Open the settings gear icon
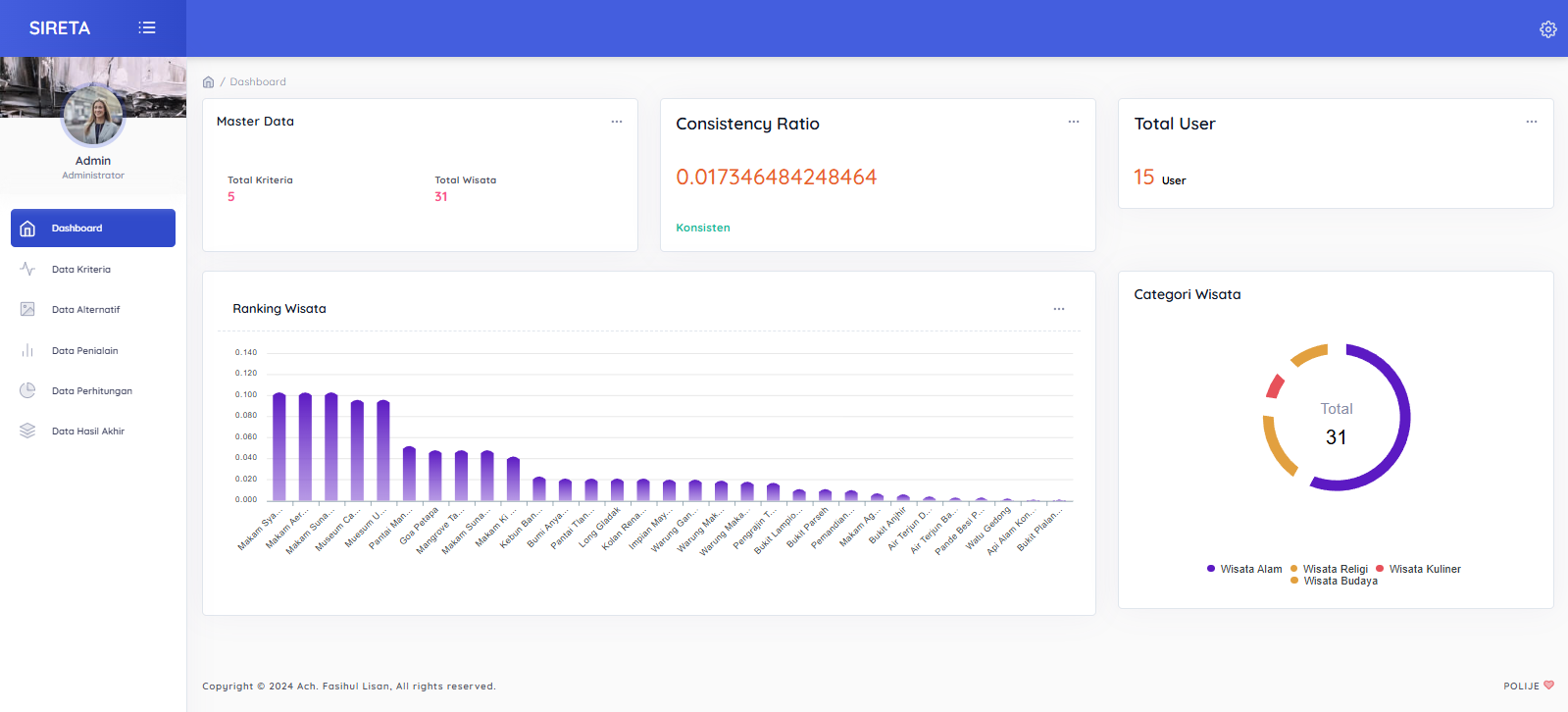This screenshot has height=712, width=1568. click(1547, 29)
